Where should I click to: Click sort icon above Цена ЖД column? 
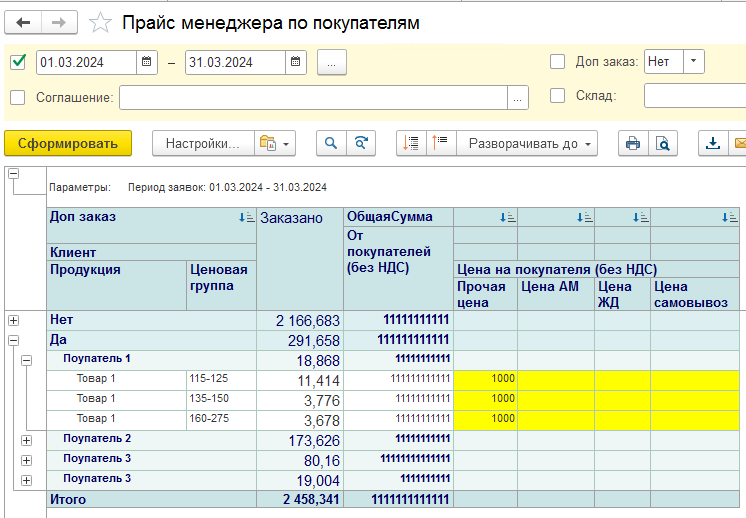[640, 218]
